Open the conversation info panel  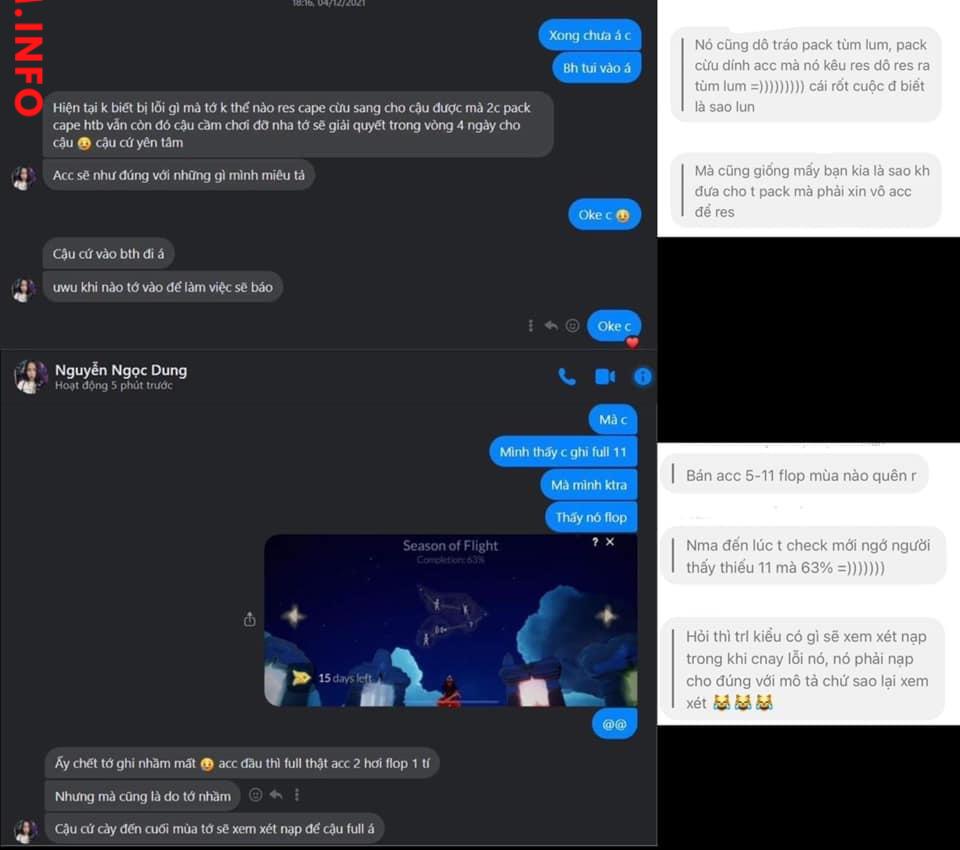click(x=642, y=377)
